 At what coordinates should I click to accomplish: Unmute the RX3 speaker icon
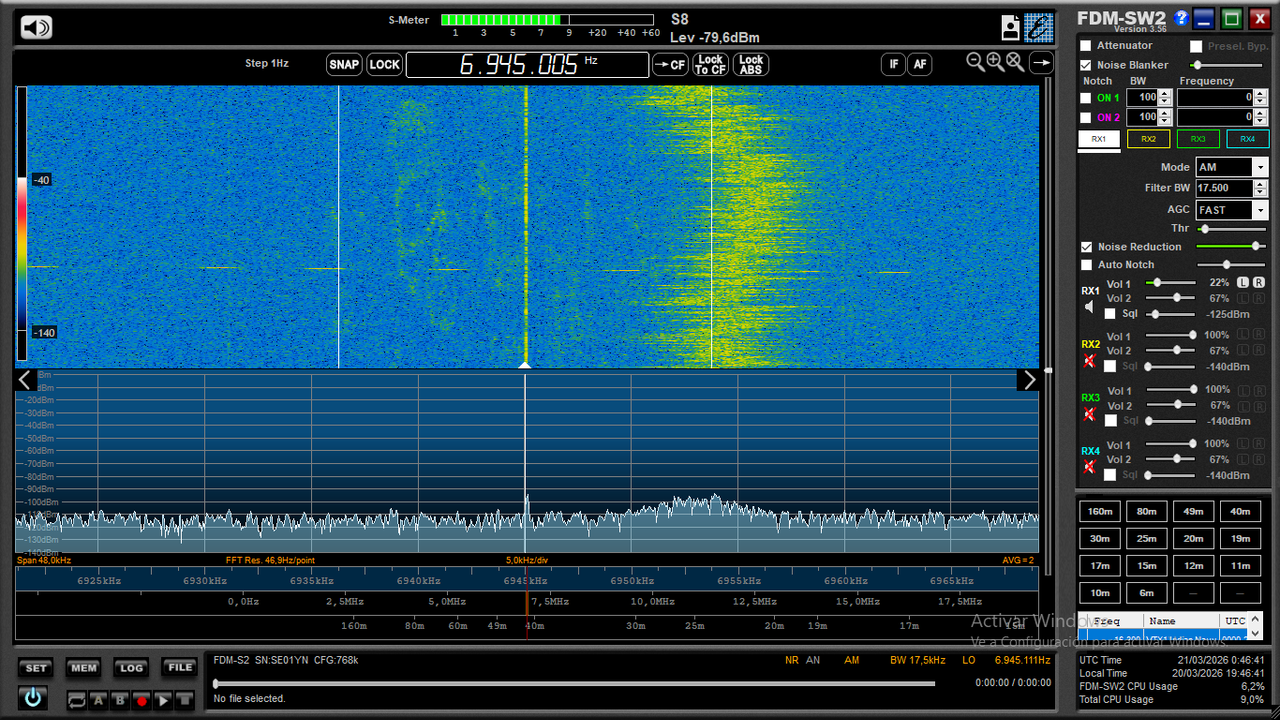1089,414
